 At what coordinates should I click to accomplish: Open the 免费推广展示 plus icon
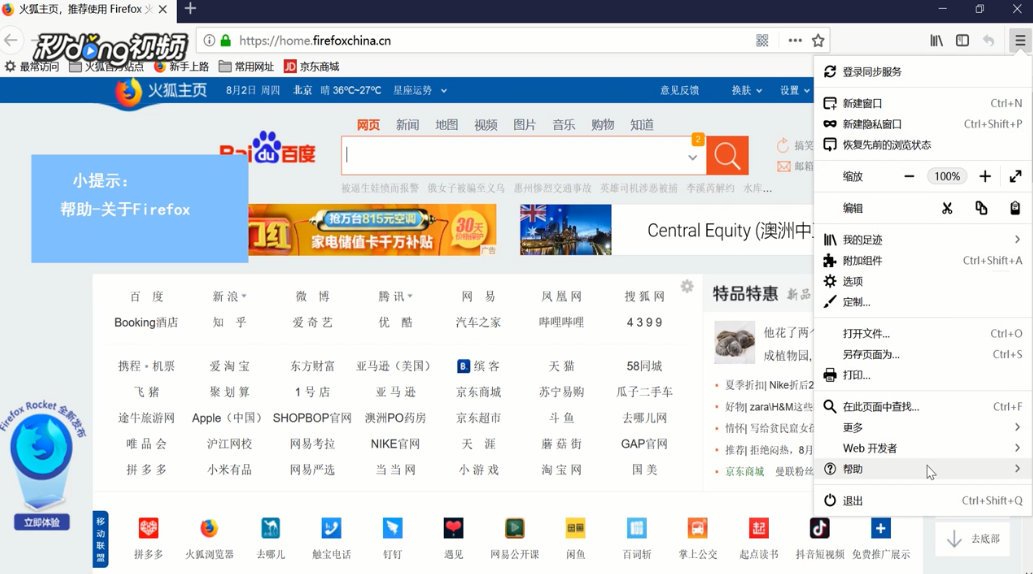click(x=880, y=529)
